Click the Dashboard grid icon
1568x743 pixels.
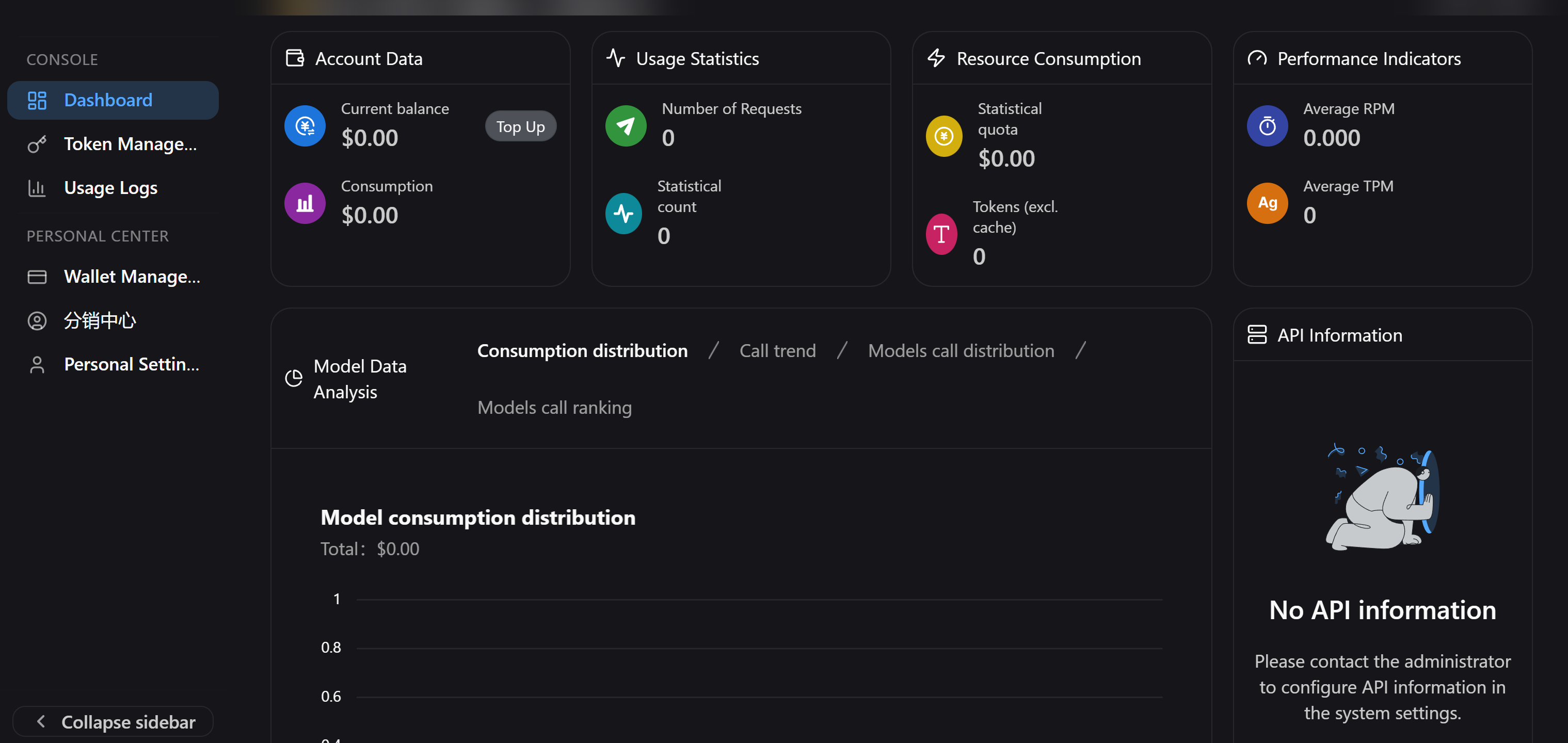[x=37, y=101]
